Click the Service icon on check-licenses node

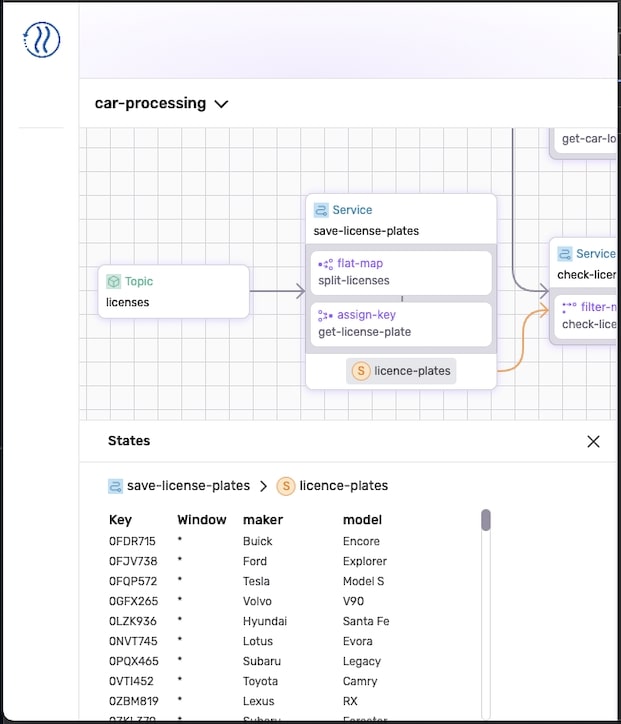(565, 254)
